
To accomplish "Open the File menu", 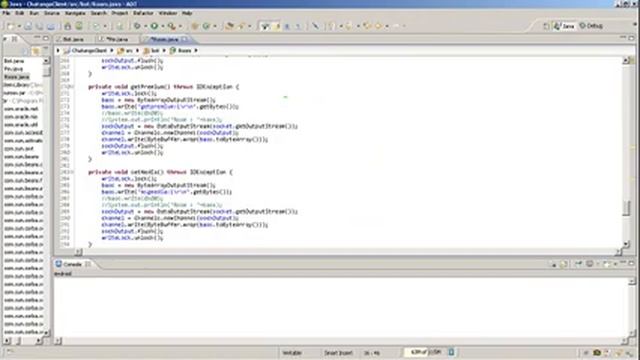I will pos(6,13).
